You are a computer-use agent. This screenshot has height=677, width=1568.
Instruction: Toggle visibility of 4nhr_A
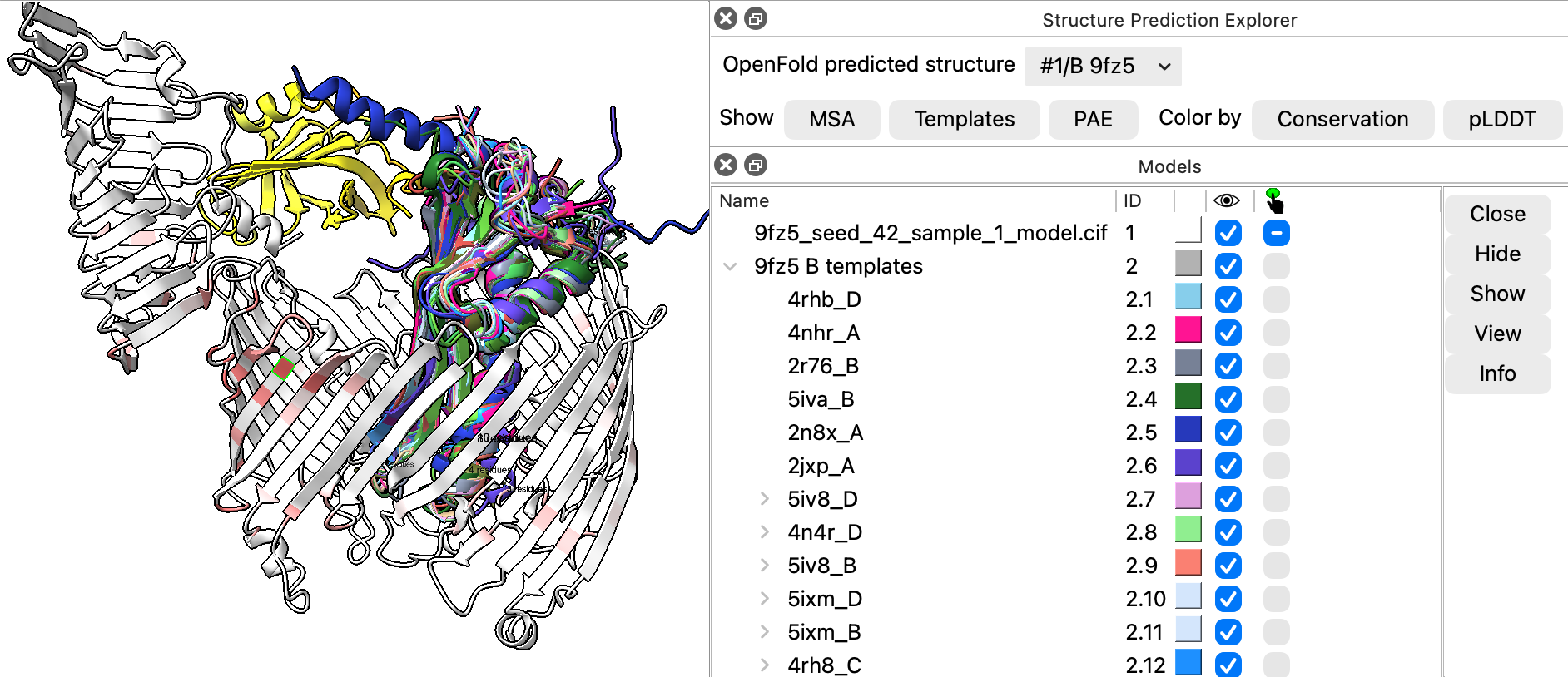1228,333
